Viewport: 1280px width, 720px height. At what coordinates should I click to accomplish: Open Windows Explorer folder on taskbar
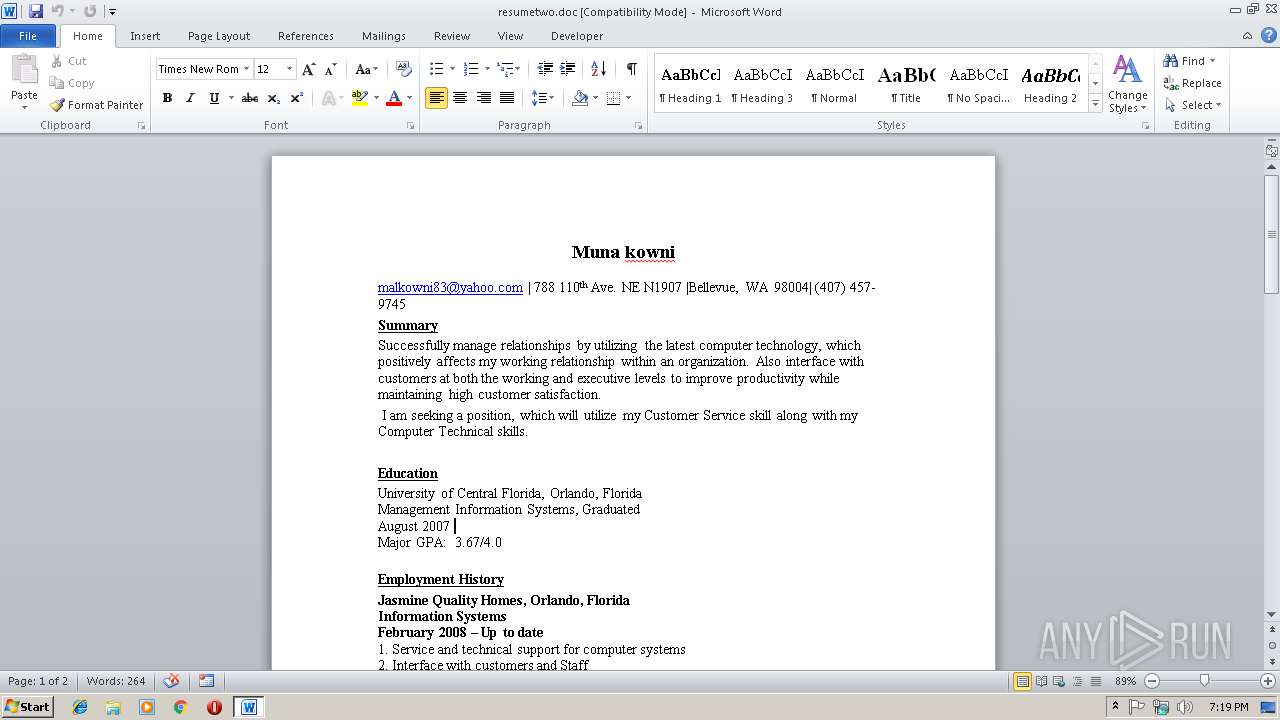[113, 707]
